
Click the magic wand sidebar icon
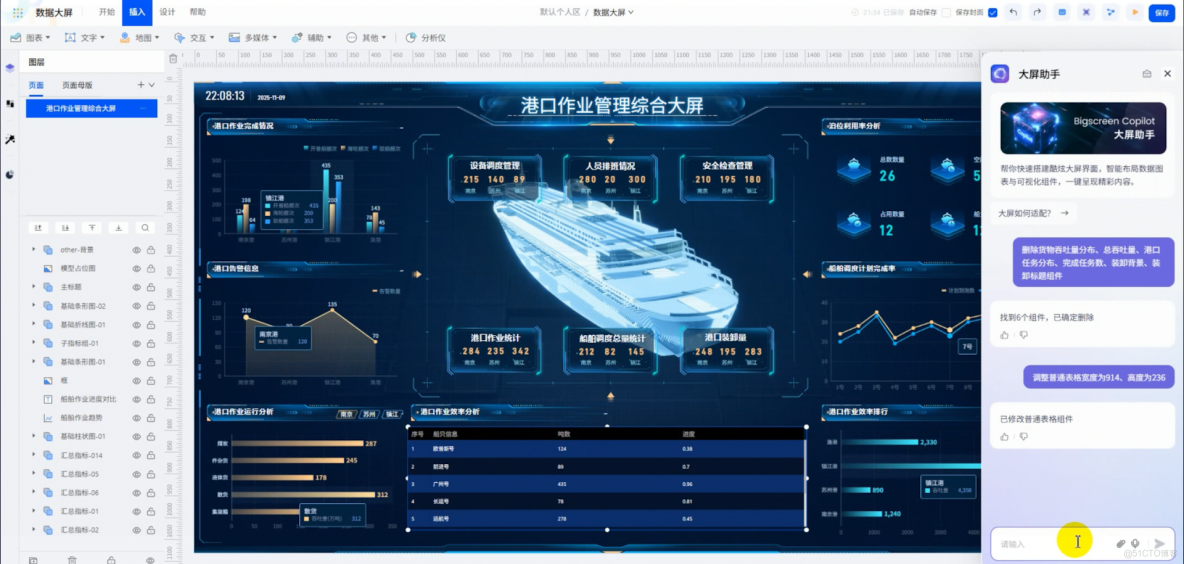(x=10, y=140)
